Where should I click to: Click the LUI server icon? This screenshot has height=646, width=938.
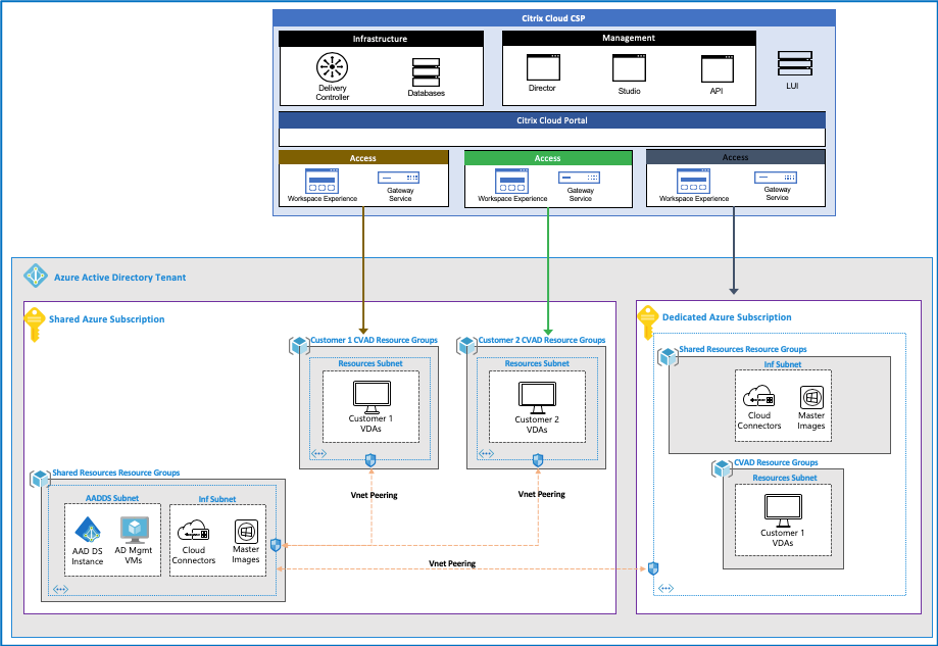click(794, 64)
